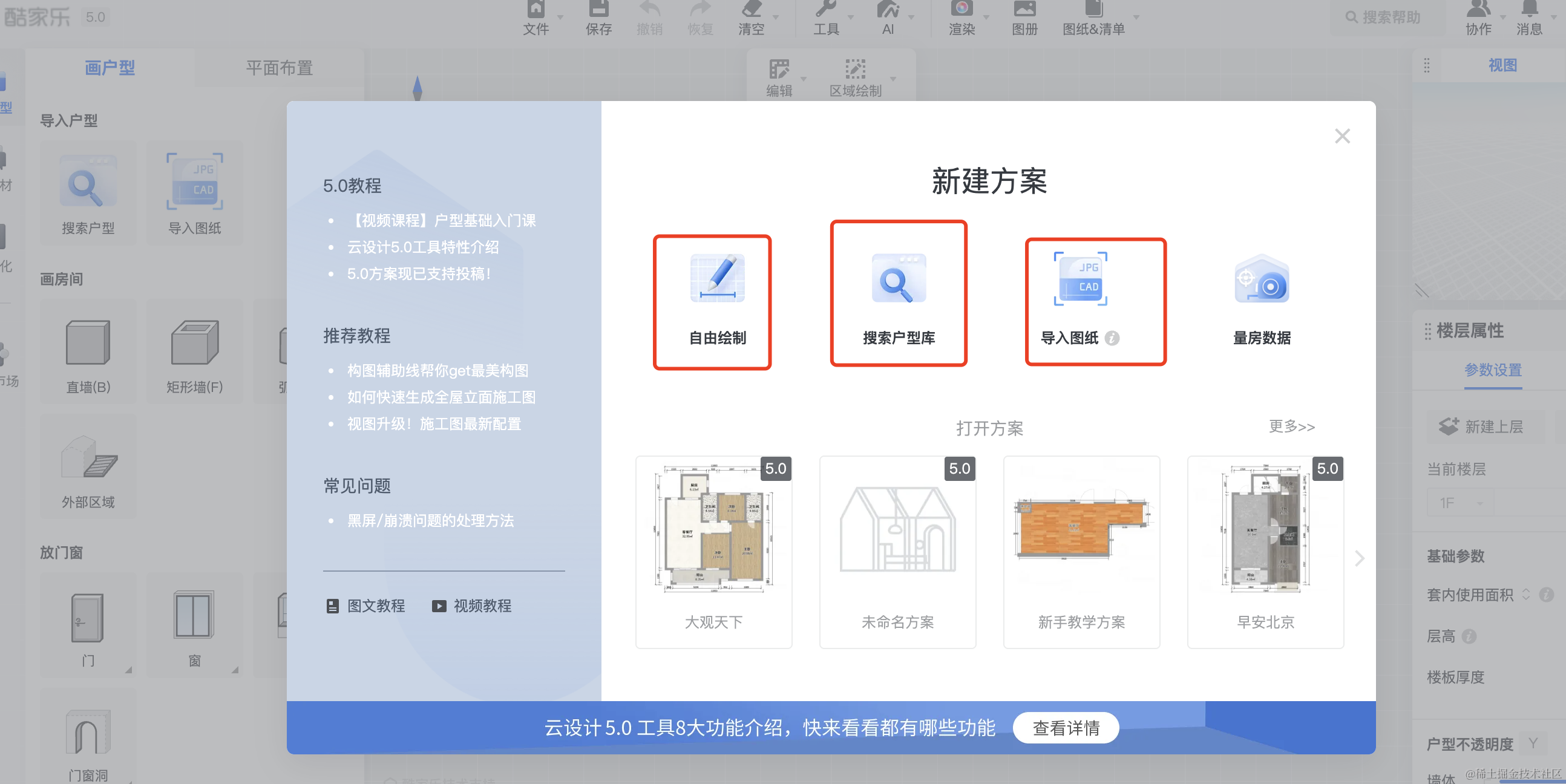The image size is (1566, 784).
Task: Choose 自由绘制 in the dialog
Action: [x=717, y=301]
